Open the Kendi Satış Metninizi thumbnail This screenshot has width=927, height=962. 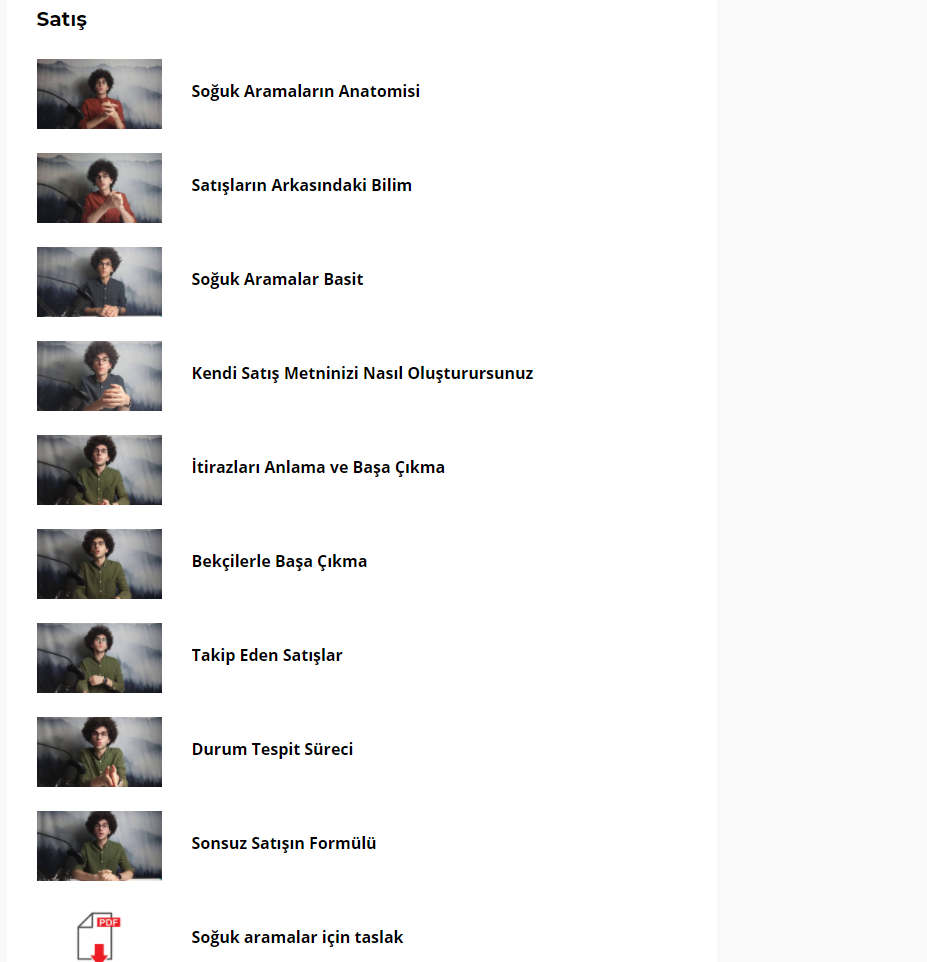tap(99, 375)
